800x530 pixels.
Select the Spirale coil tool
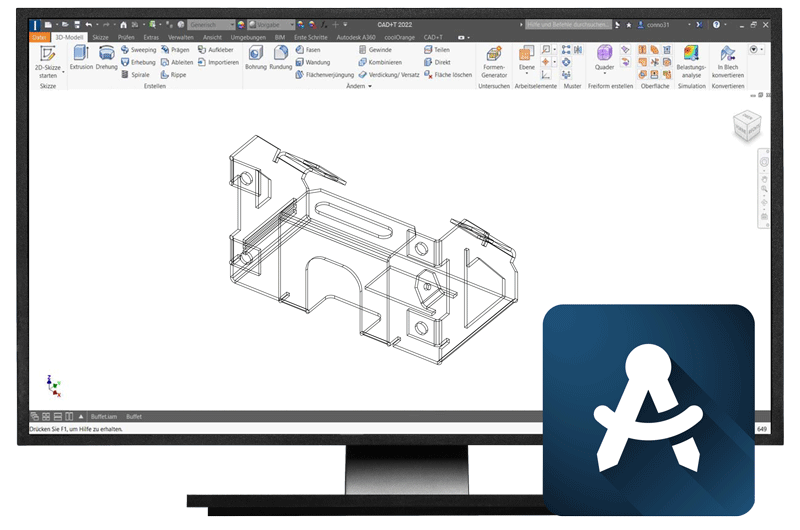point(135,74)
